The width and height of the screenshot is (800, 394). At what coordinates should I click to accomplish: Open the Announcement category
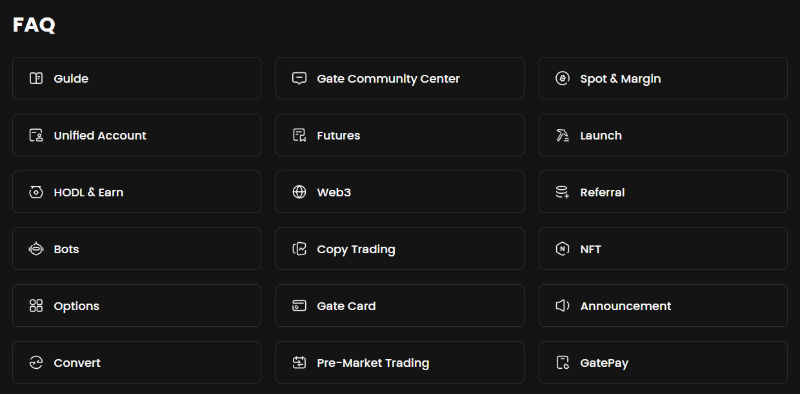coord(663,306)
